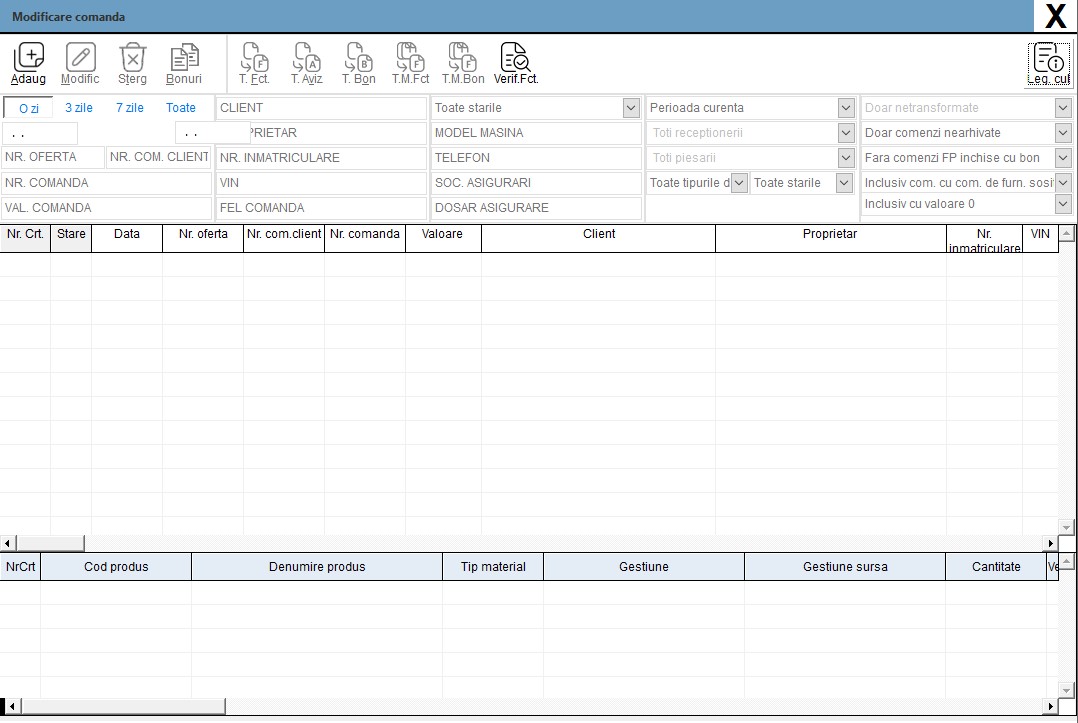Close the Modificare comanda window
Viewport: 1078px width, 723px height.
(1056, 16)
